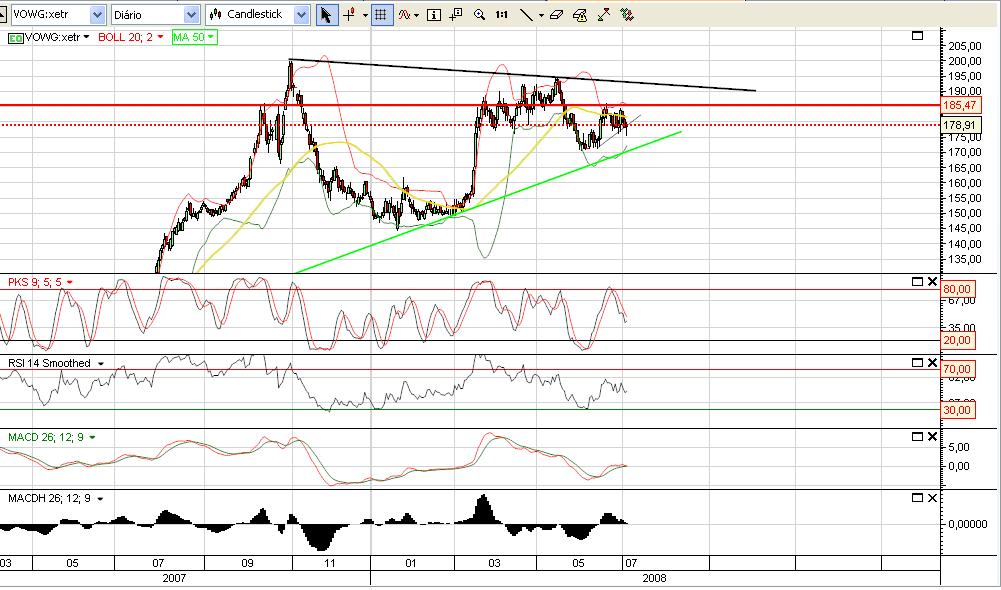Select the arrow pointer tool

(x=326, y=14)
